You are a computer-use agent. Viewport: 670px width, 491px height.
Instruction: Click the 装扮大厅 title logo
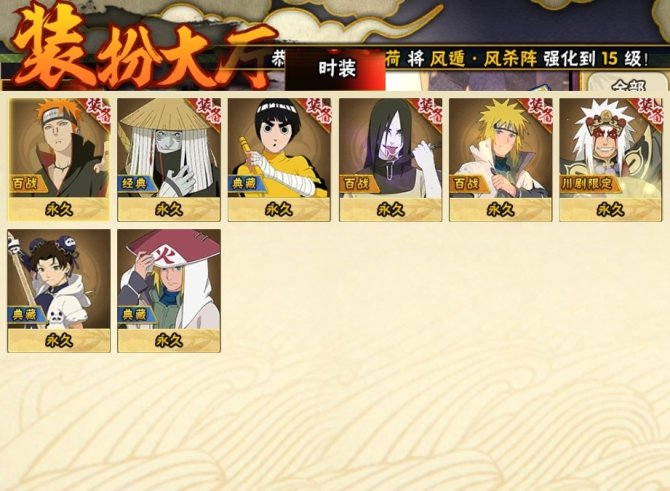tap(143, 46)
